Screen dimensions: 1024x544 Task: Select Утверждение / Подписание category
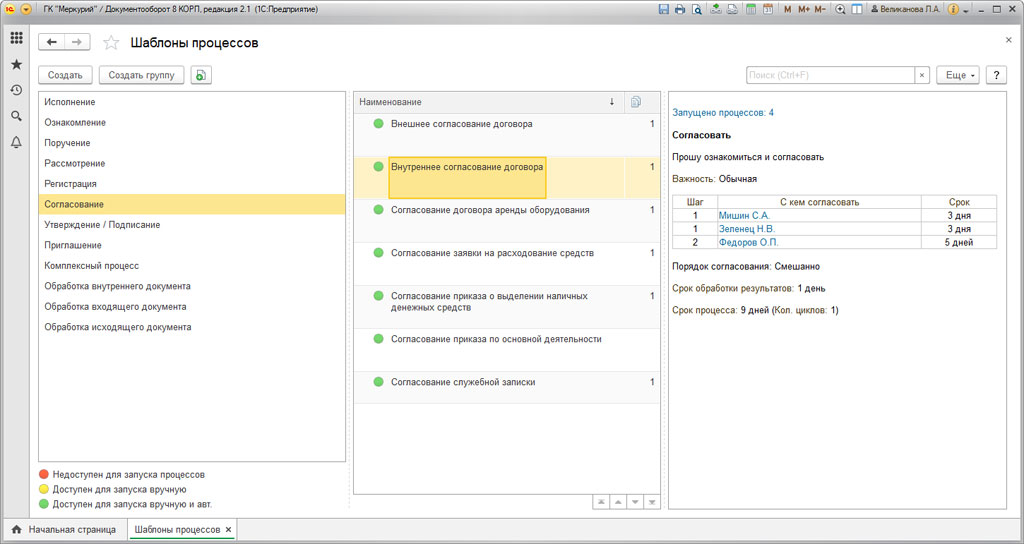click(x=102, y=225)
